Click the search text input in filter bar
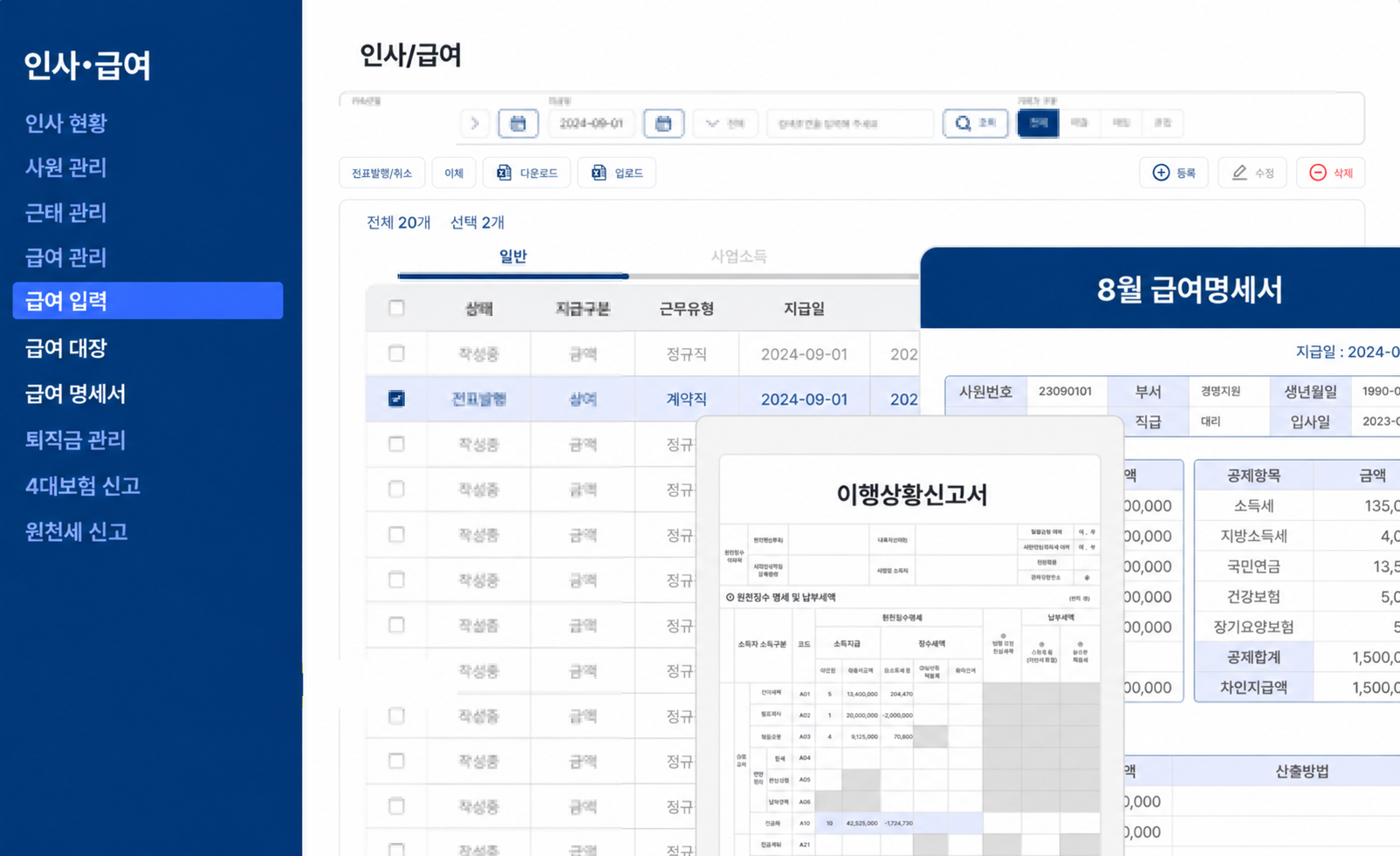Viewport: 1400px width, 856px height. [x=850, y=123]
